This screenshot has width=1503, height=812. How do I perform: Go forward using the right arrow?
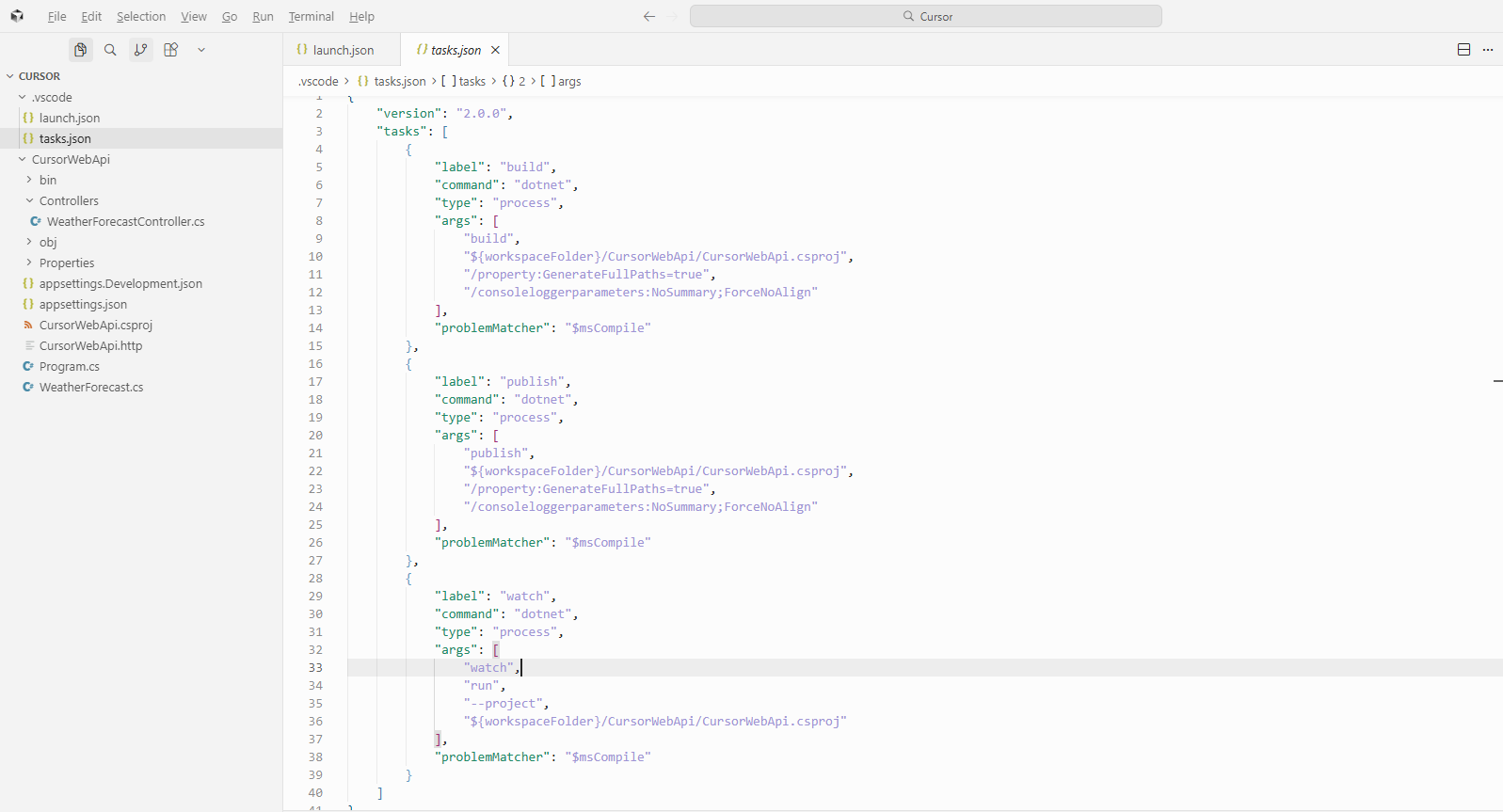pos(672,16)
